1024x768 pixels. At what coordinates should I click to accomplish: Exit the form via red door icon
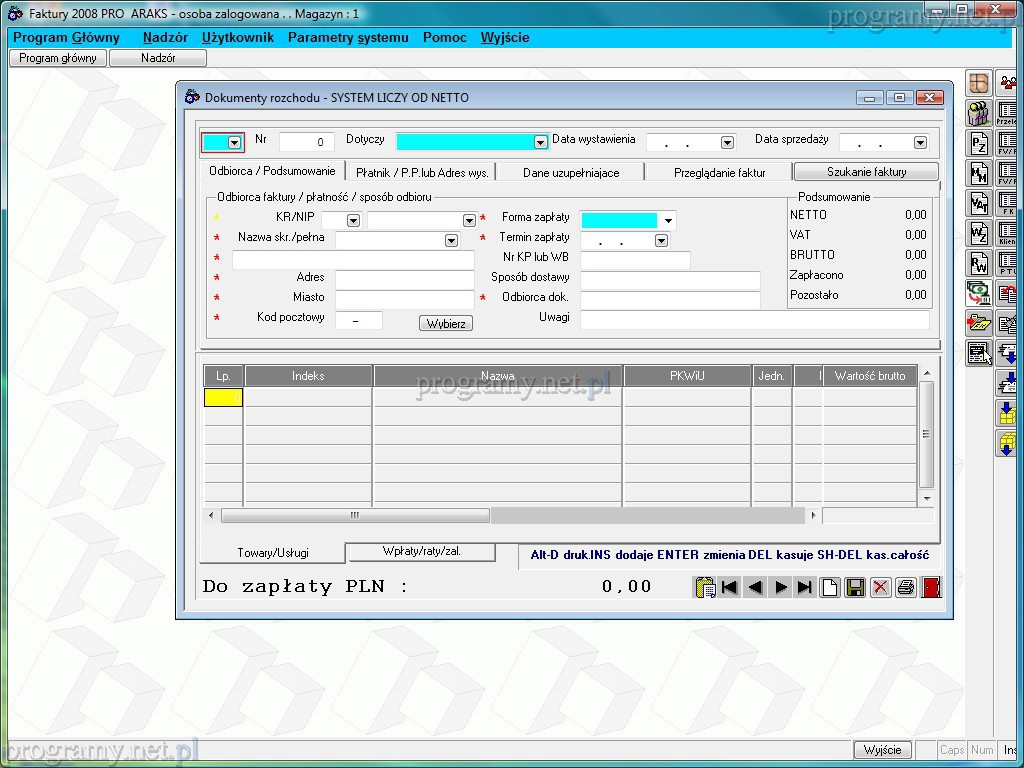coord(931,587)
